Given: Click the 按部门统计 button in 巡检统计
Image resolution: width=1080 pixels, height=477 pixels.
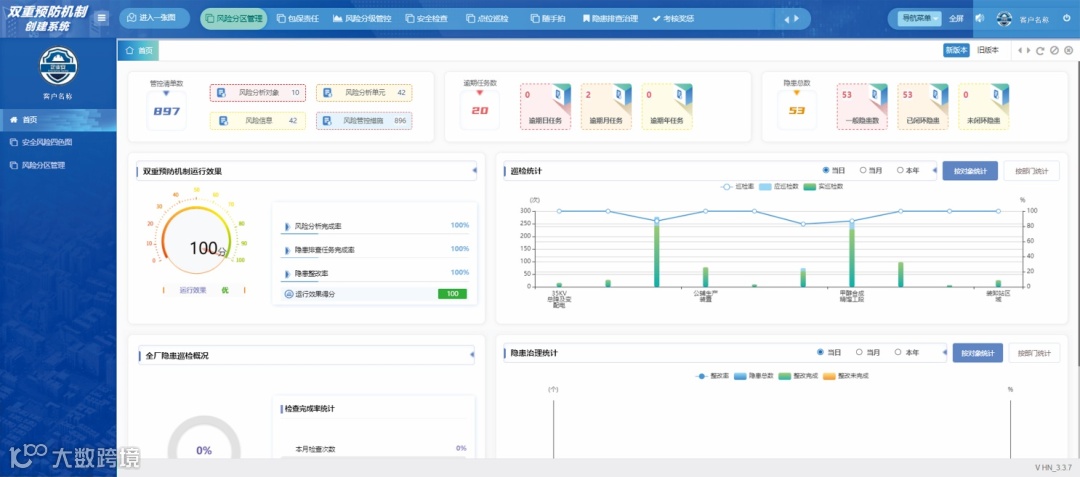Looking at the screenshot, I should coord(1031,171).
